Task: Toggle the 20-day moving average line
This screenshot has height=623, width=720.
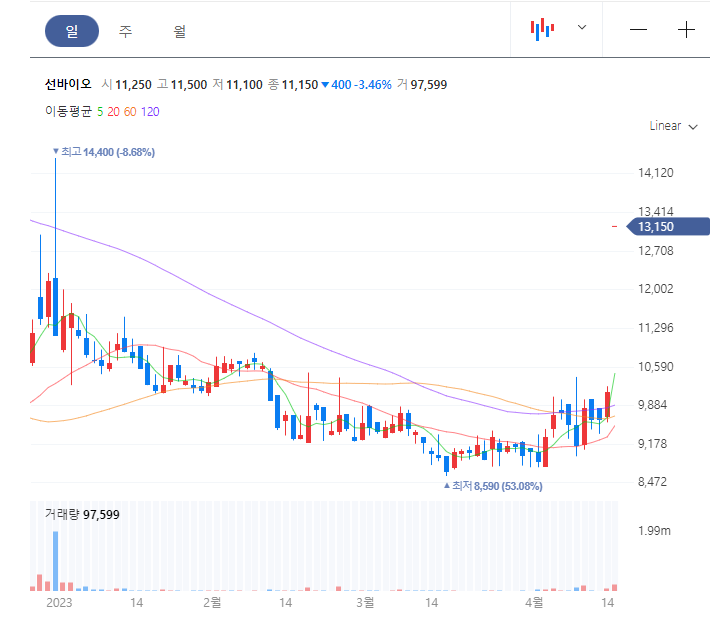Action: coord(113,112)
